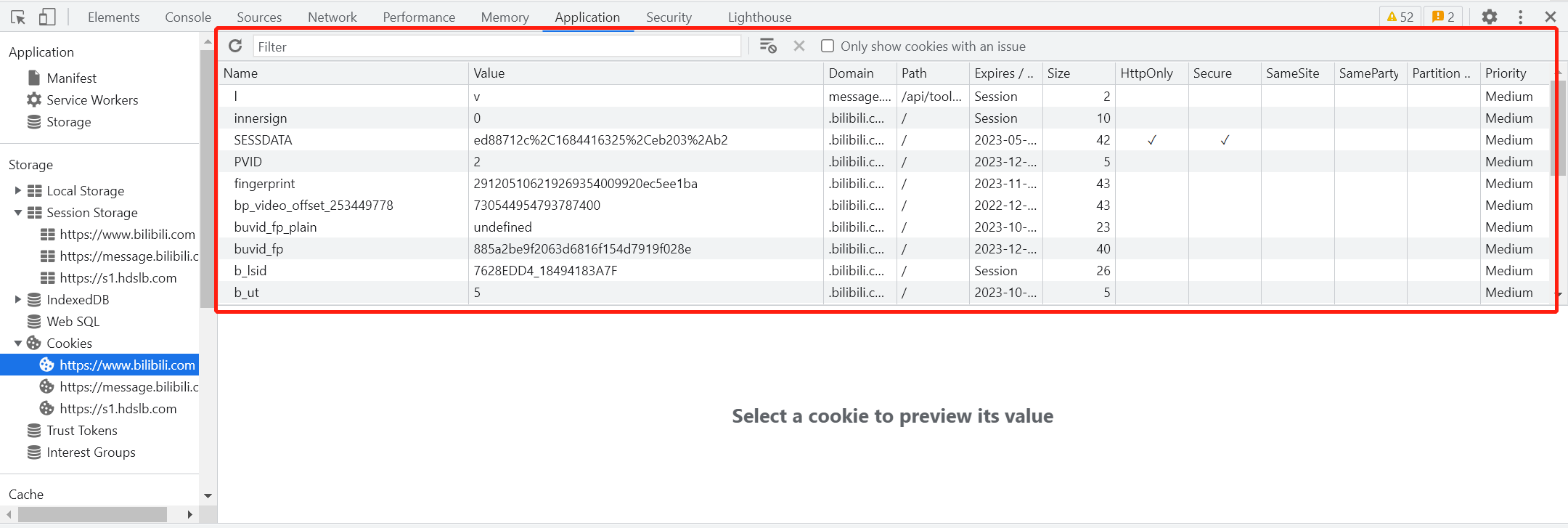This screenshot has width=1568, height=528.
Task: Click the sidebar horizontal scrollbar thumb
Action: 92,514
